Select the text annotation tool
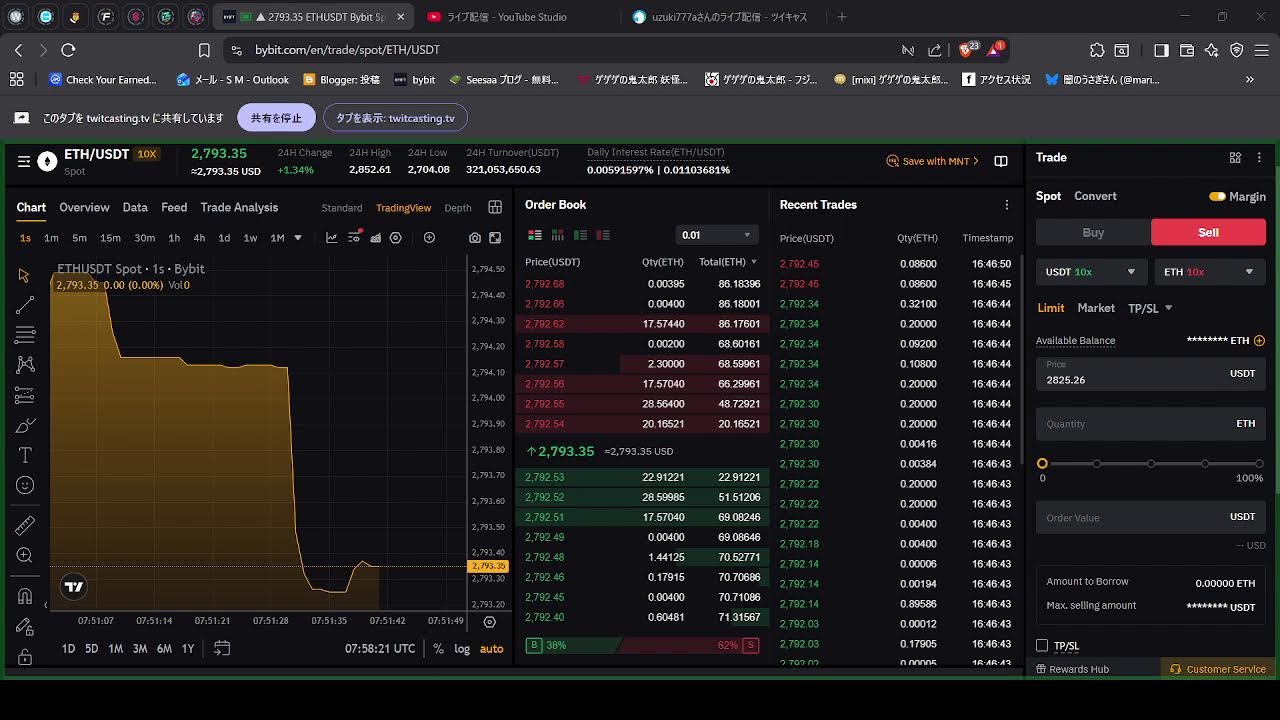Viewport: 1280px width, 720px height. coord(25,454)
